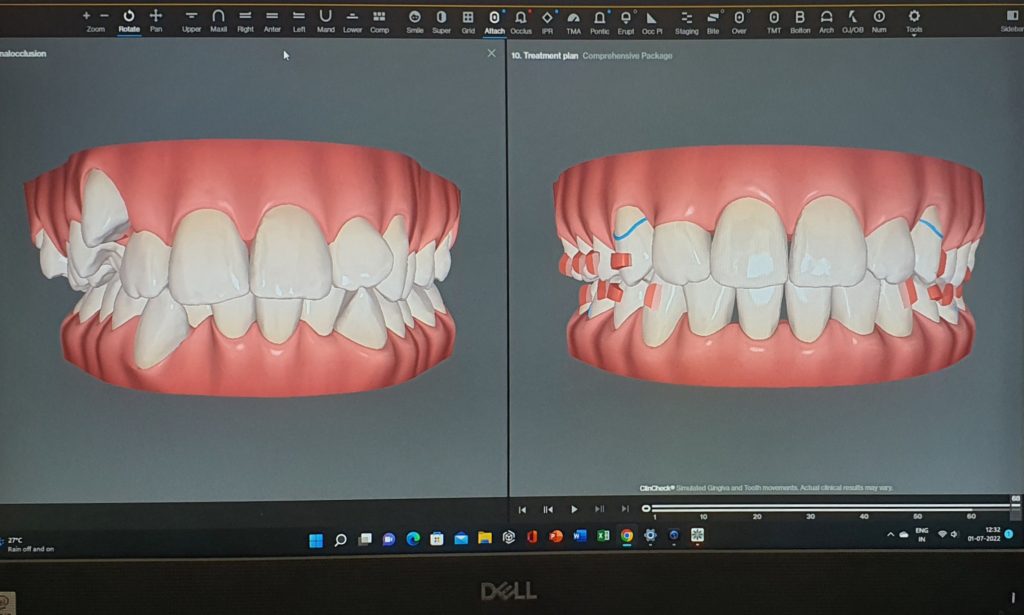Image resolution: width=1024 pixels, height=615 pixels.
Task: Select the Pontic tool
Action: [x=600, y=22]
